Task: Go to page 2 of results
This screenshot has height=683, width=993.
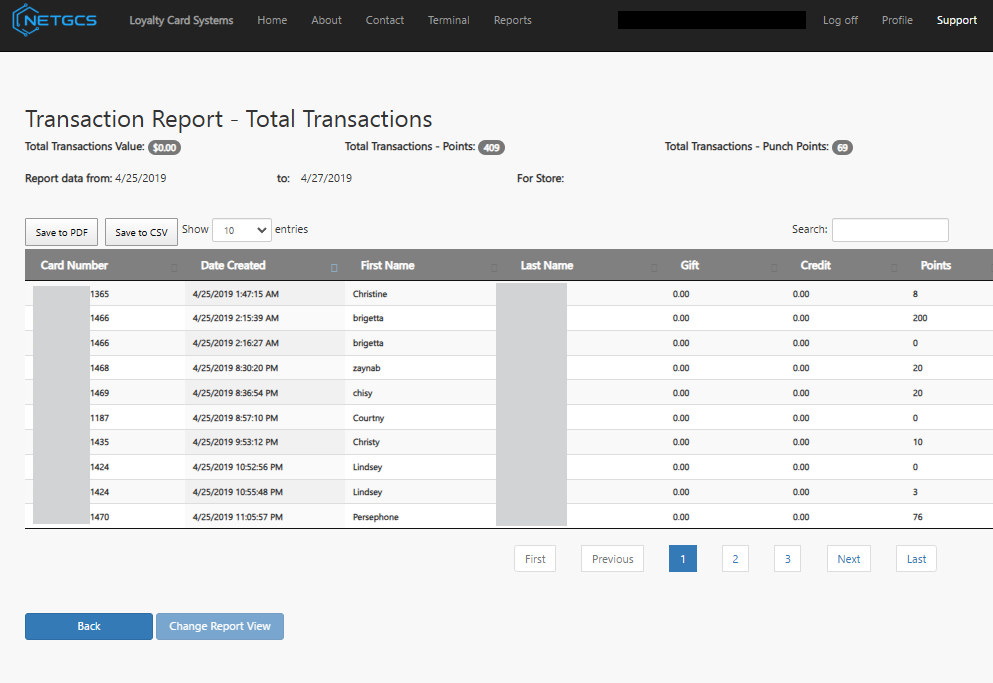Action: click(734, 559)
